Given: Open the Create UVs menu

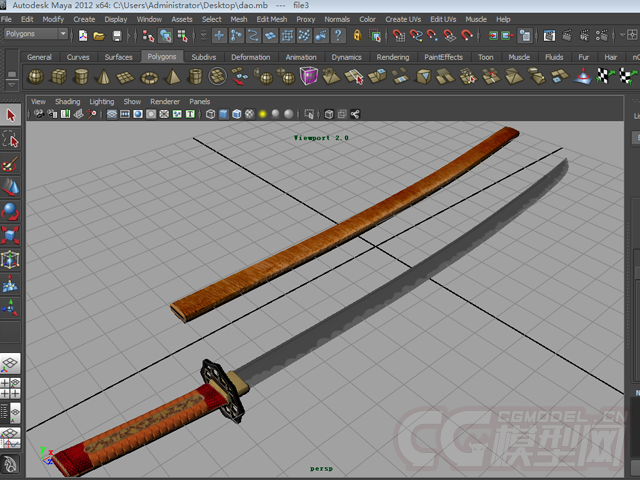Looking at the screenshot, I should pos(403,19).
